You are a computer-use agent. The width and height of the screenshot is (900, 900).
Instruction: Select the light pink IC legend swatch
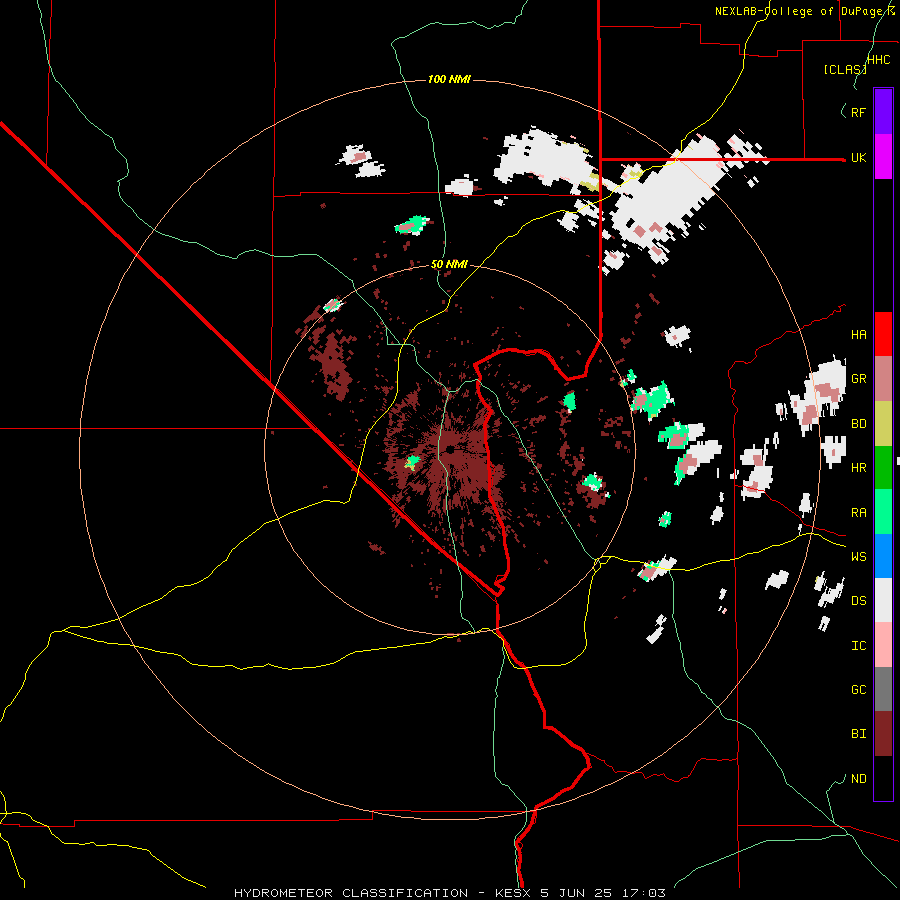(x=883, y=645)
